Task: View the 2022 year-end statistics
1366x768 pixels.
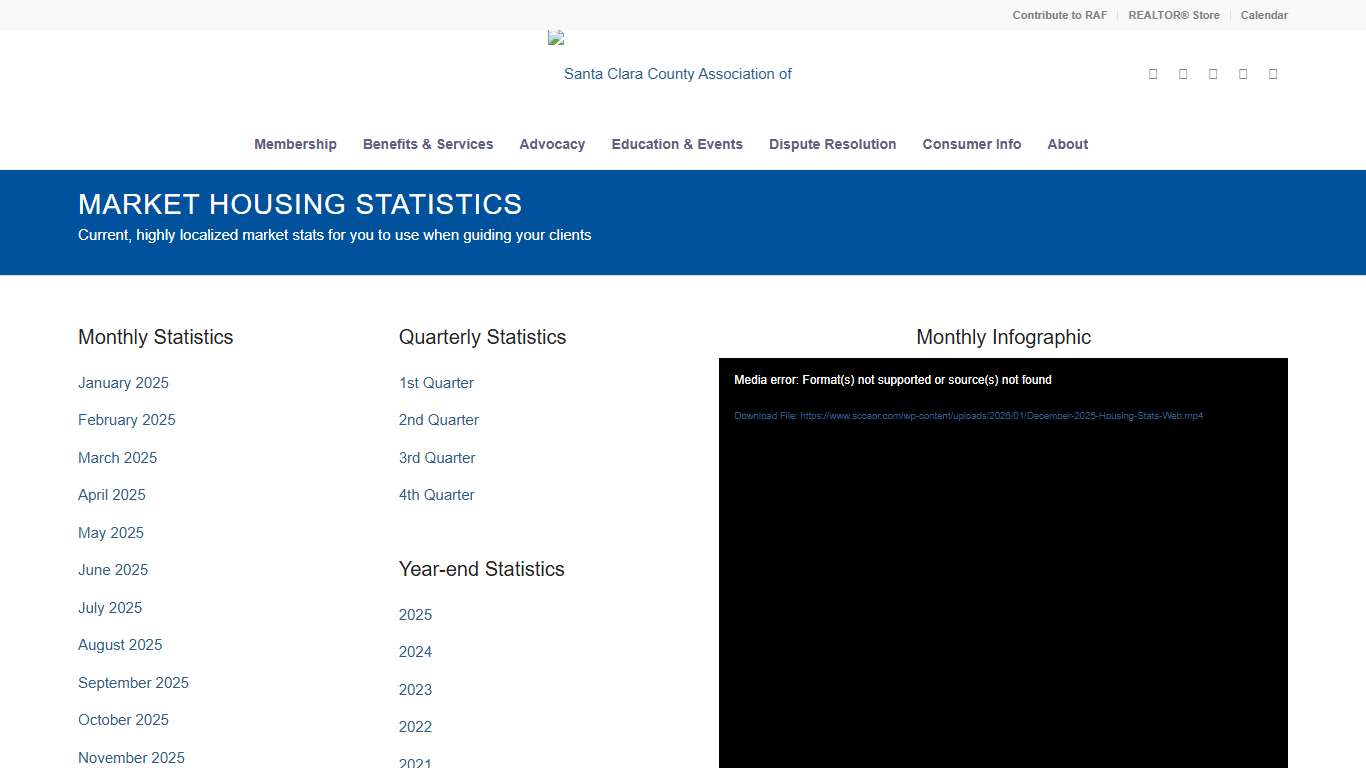Action: pos(415,727)
